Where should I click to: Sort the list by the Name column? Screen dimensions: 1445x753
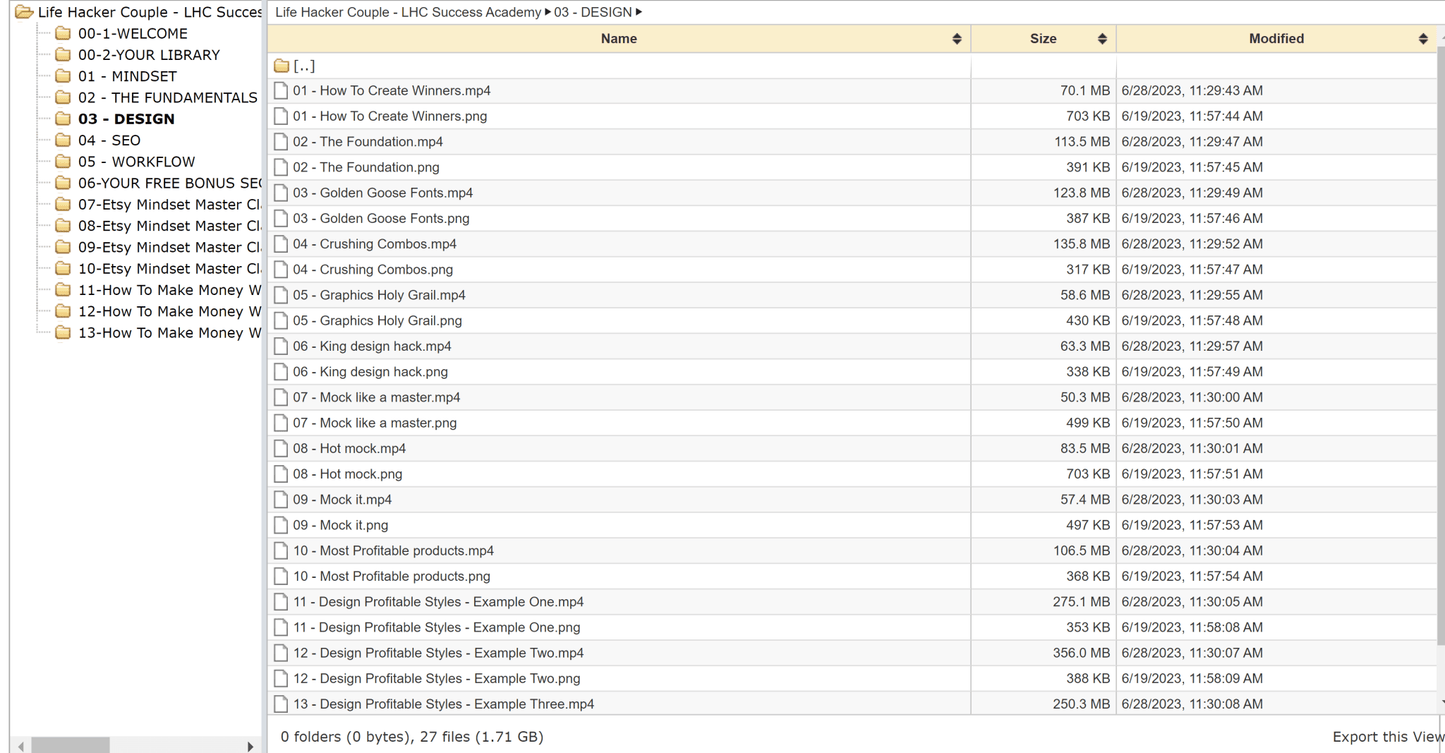click(x=619, y=39)
